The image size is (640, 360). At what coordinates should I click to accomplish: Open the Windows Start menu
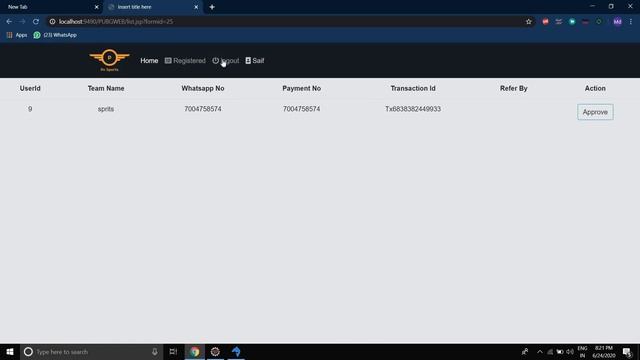pos(10,351)
